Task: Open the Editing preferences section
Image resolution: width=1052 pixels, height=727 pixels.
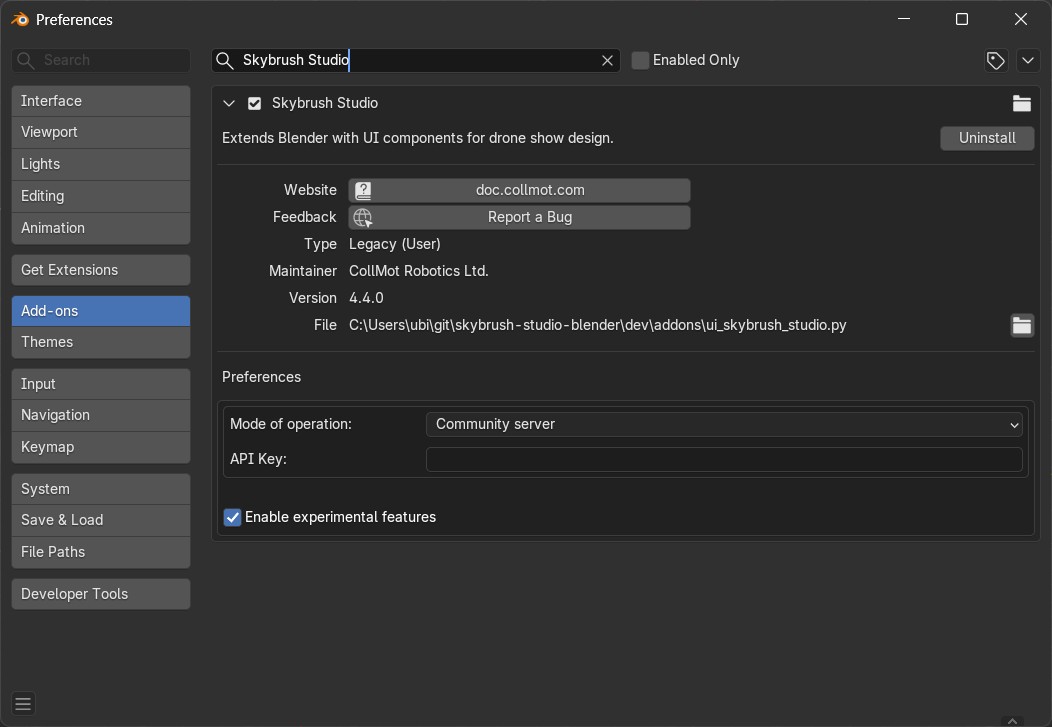Action: pyautogui.click(x=101, y=197)
